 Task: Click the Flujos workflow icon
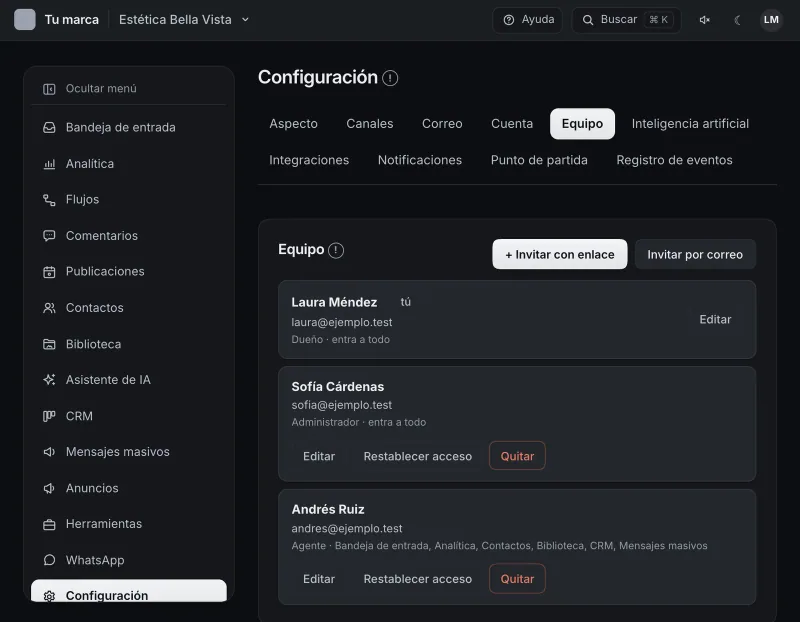pyautogui.click(x=49, y=200)
